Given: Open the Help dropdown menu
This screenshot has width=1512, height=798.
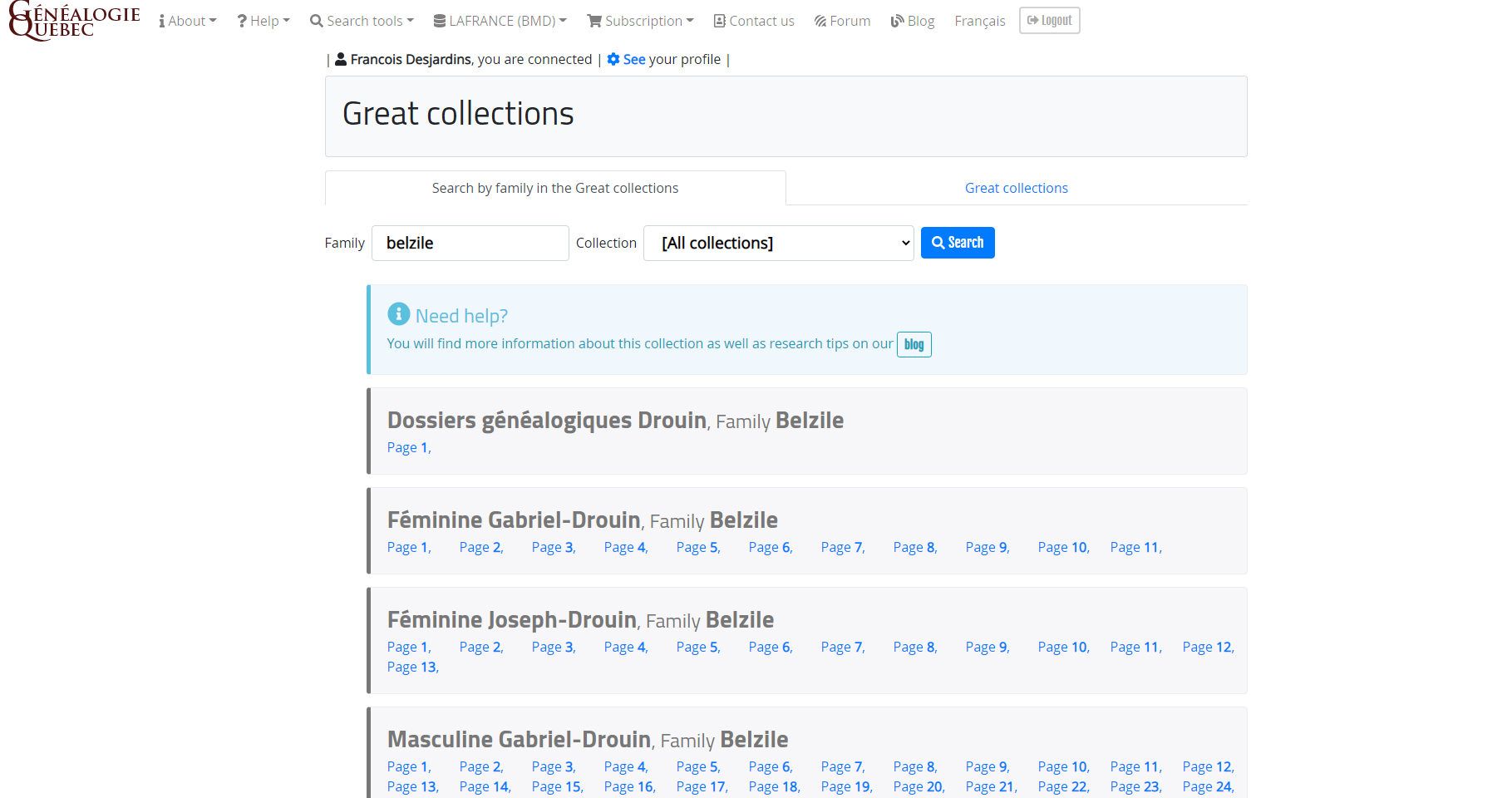Looking at the screenshot, I should tap(263, 21).
